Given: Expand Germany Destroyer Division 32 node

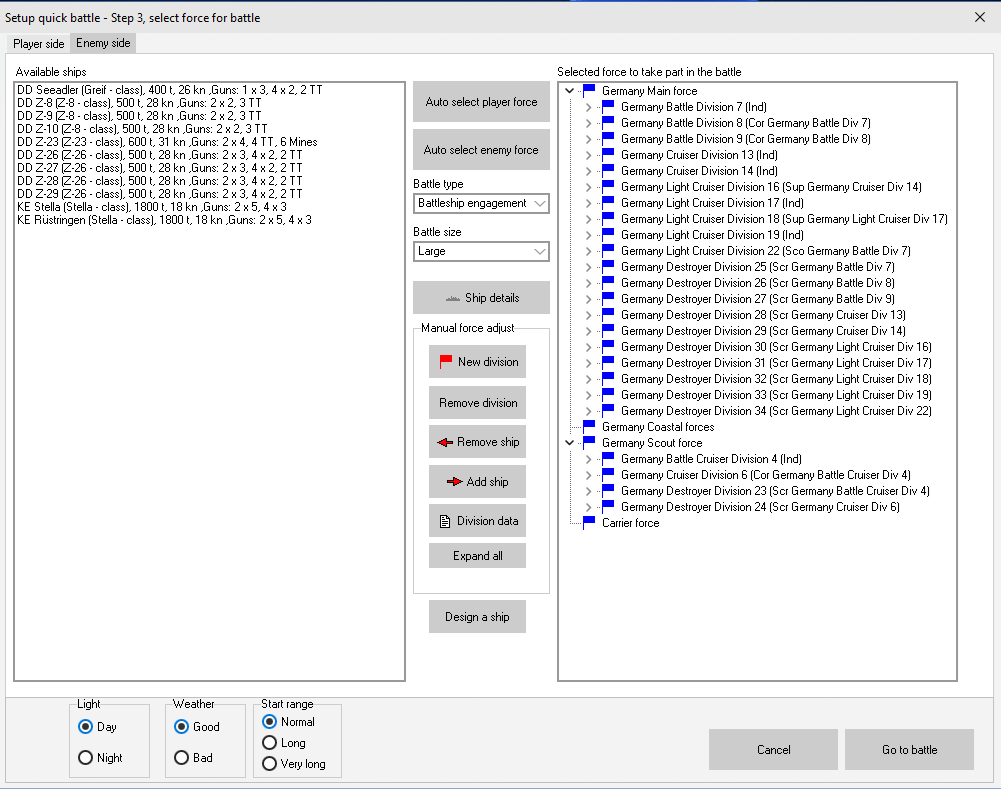Looking at the screenshot, I should (589, 379).
